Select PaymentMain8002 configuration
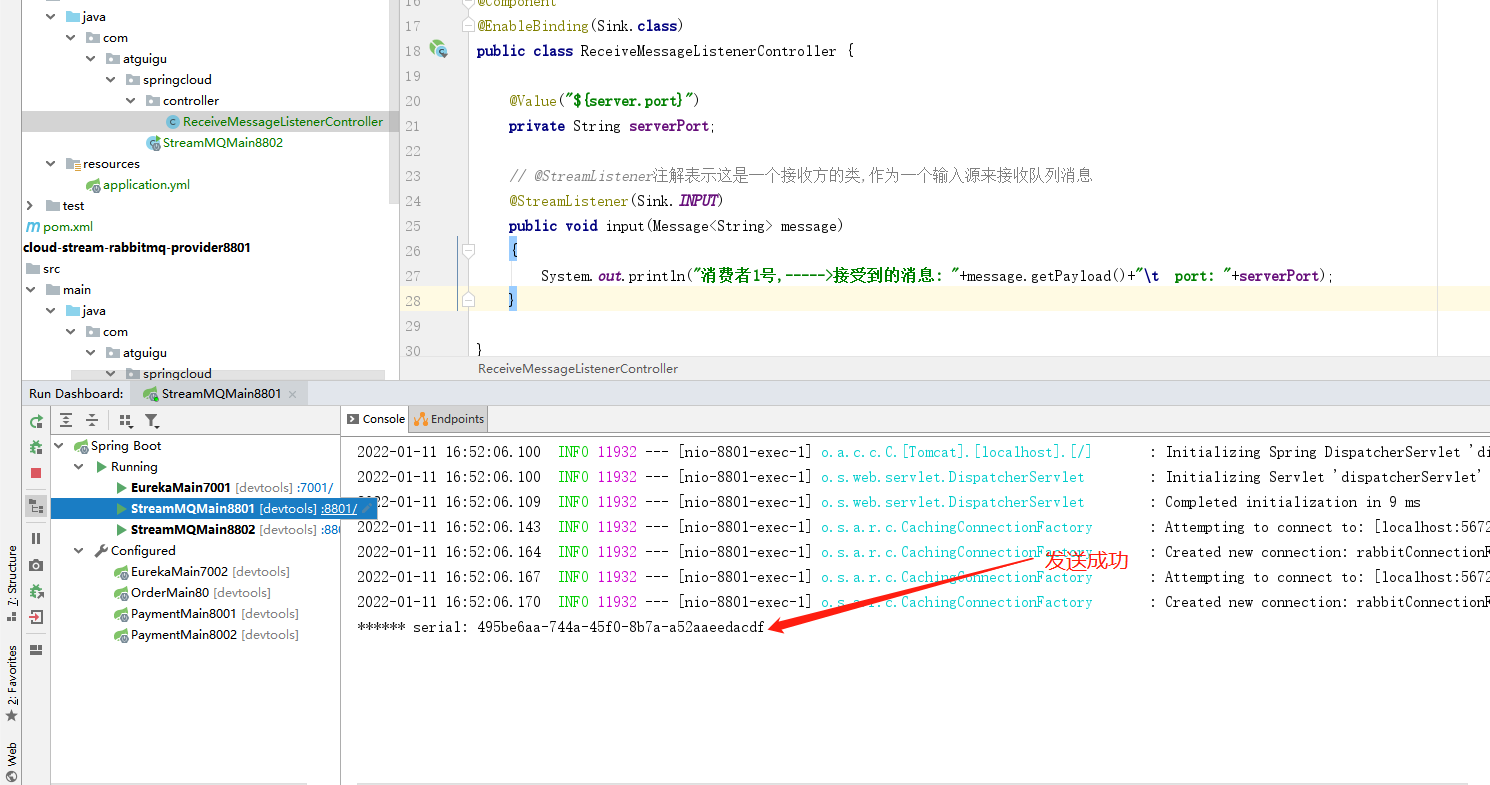Screen dimensions: 1490x785 [x=184, y=635]
